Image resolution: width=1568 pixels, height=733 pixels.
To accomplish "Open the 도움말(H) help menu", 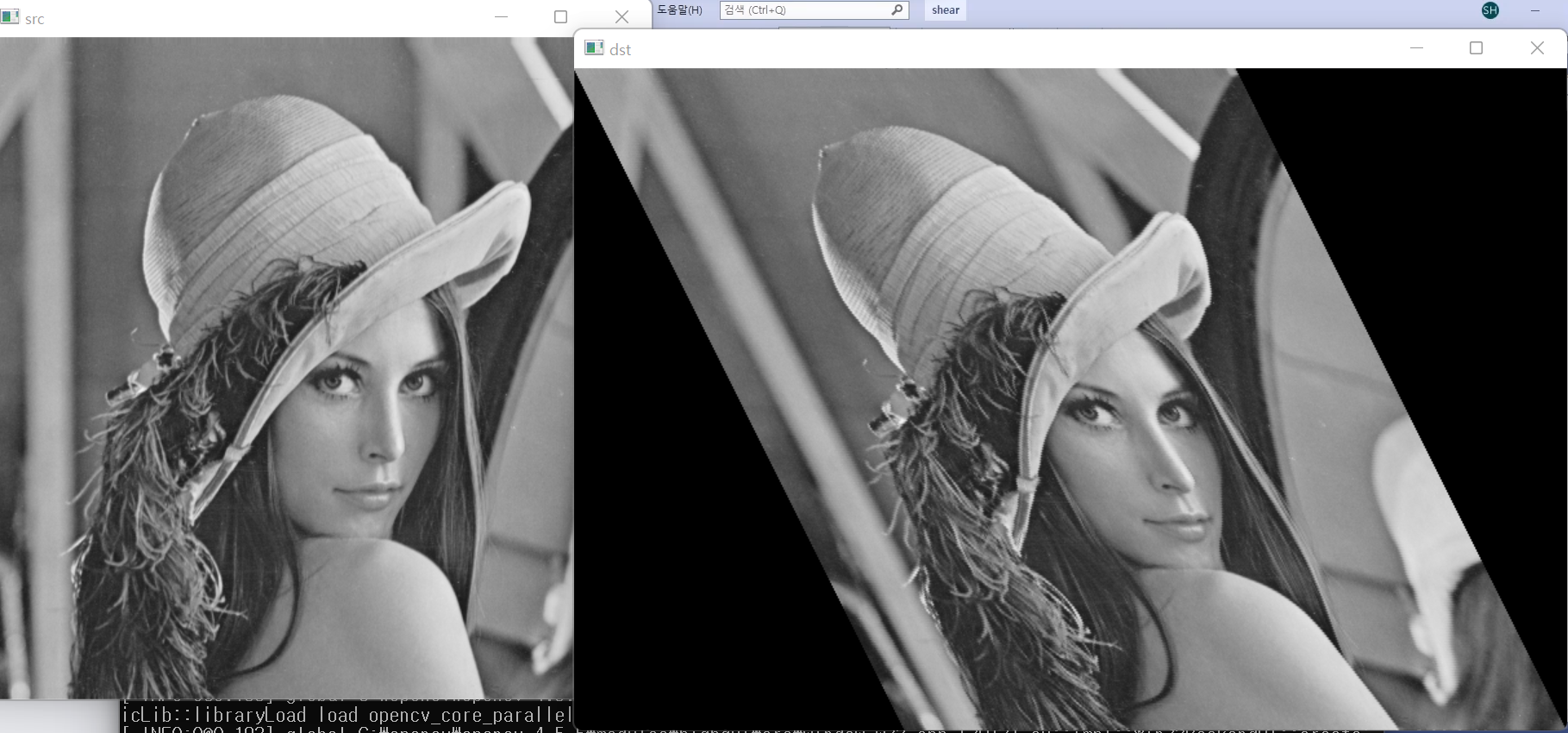I will coord(679,10).
